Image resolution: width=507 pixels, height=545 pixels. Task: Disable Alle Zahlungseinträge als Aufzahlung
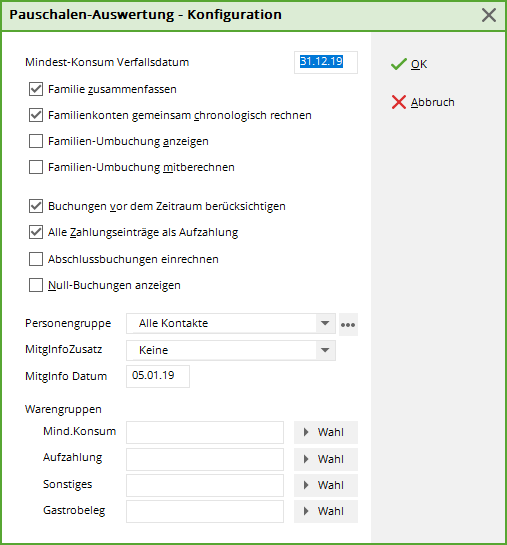click(x=36, y=232)
